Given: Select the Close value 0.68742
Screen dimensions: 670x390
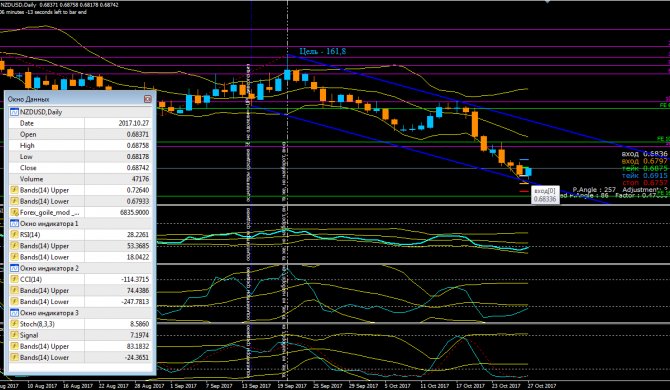Looking at the screenshot, I should point(138,168).
